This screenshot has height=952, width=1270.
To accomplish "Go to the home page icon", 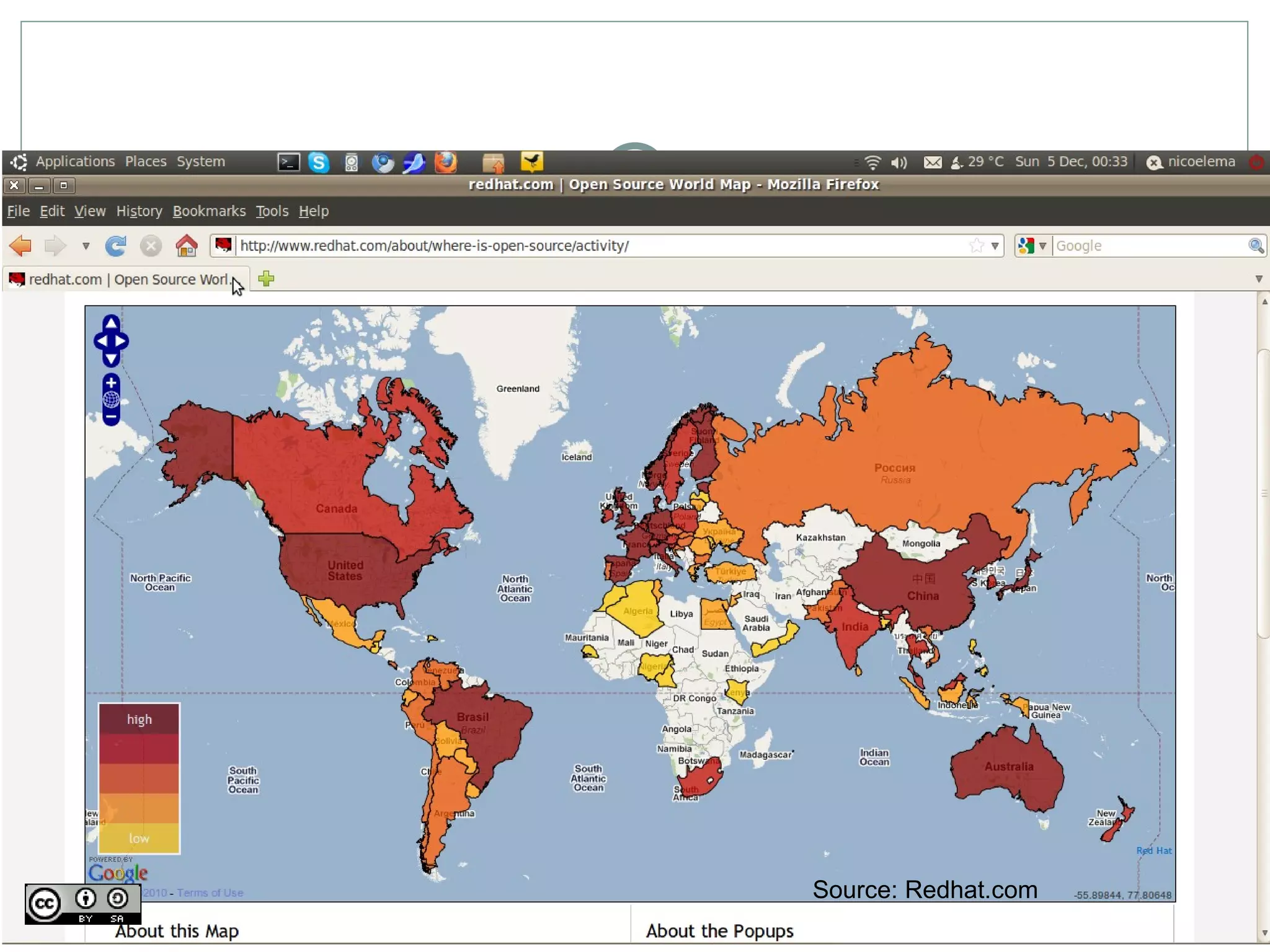I will point(186,246).
